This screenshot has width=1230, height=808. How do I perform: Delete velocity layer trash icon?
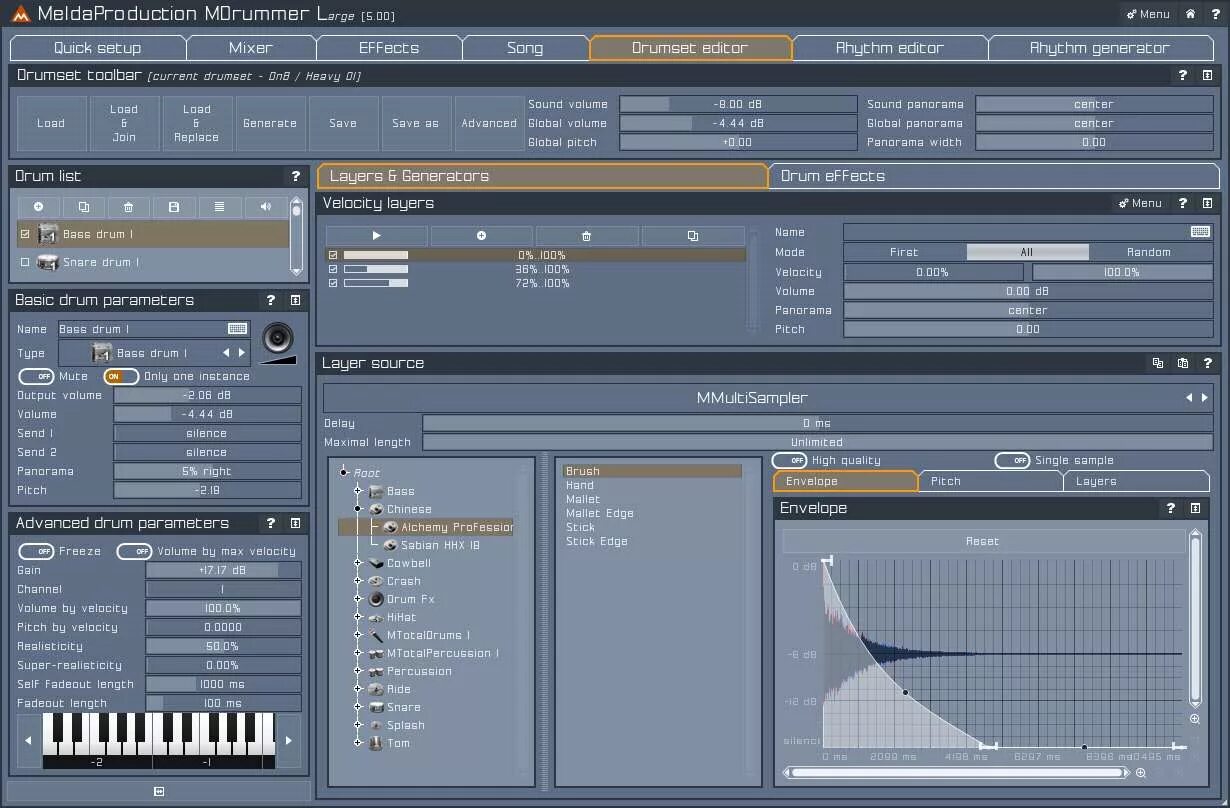pyautogui.click(x=587, y=236)
